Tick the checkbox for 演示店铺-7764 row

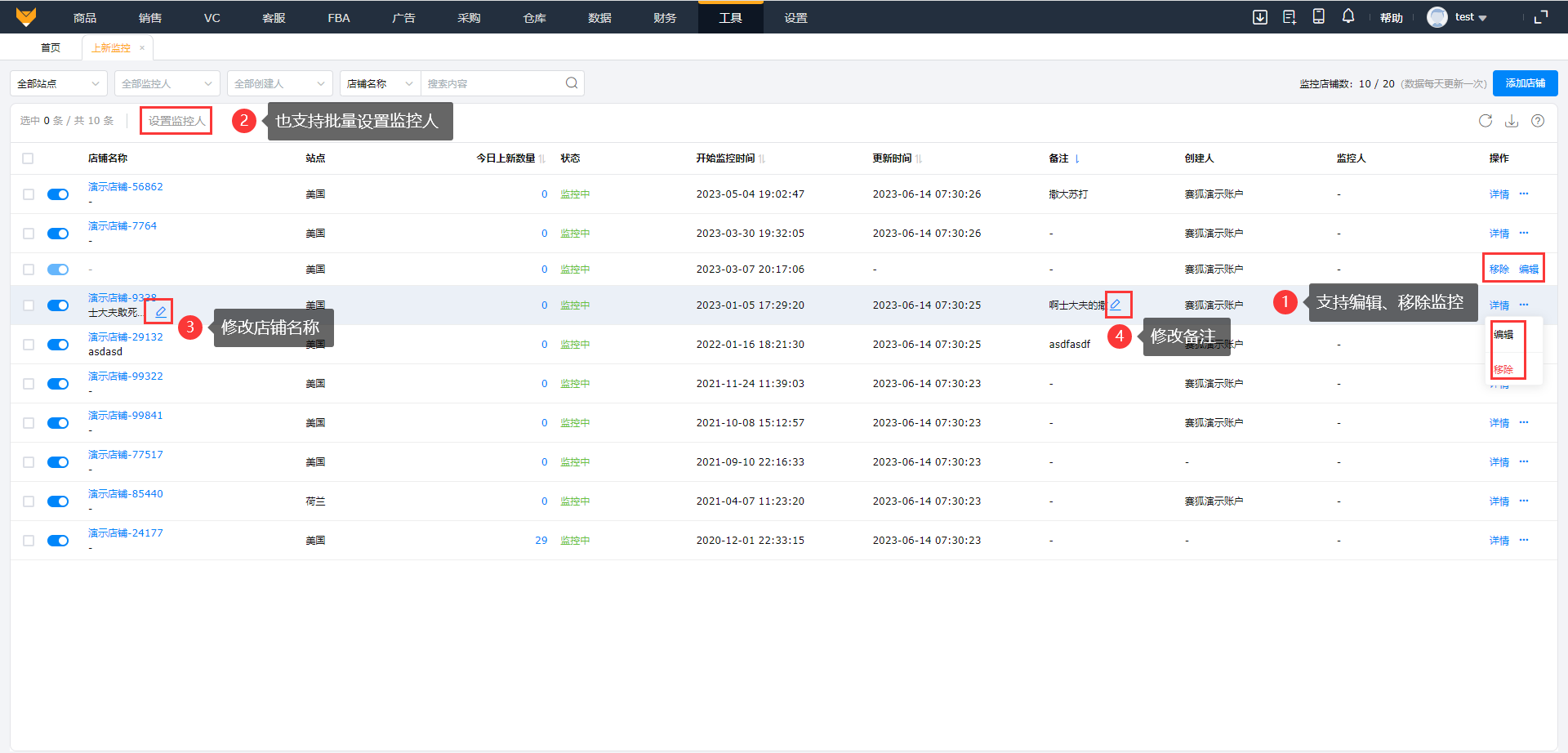point(29,234)
